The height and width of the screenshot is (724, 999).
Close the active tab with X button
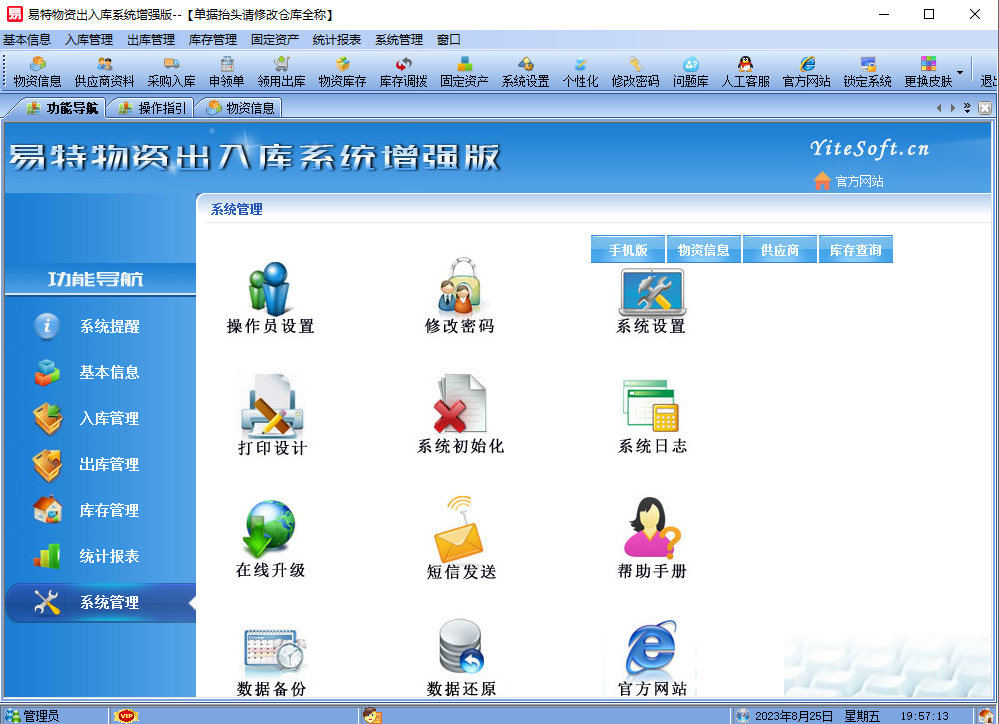point(985,108)
